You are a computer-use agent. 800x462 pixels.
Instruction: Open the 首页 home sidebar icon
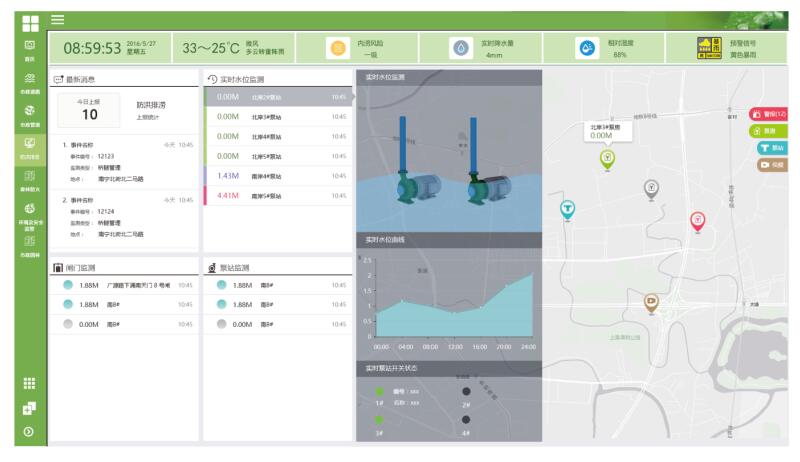coord(29,48)
